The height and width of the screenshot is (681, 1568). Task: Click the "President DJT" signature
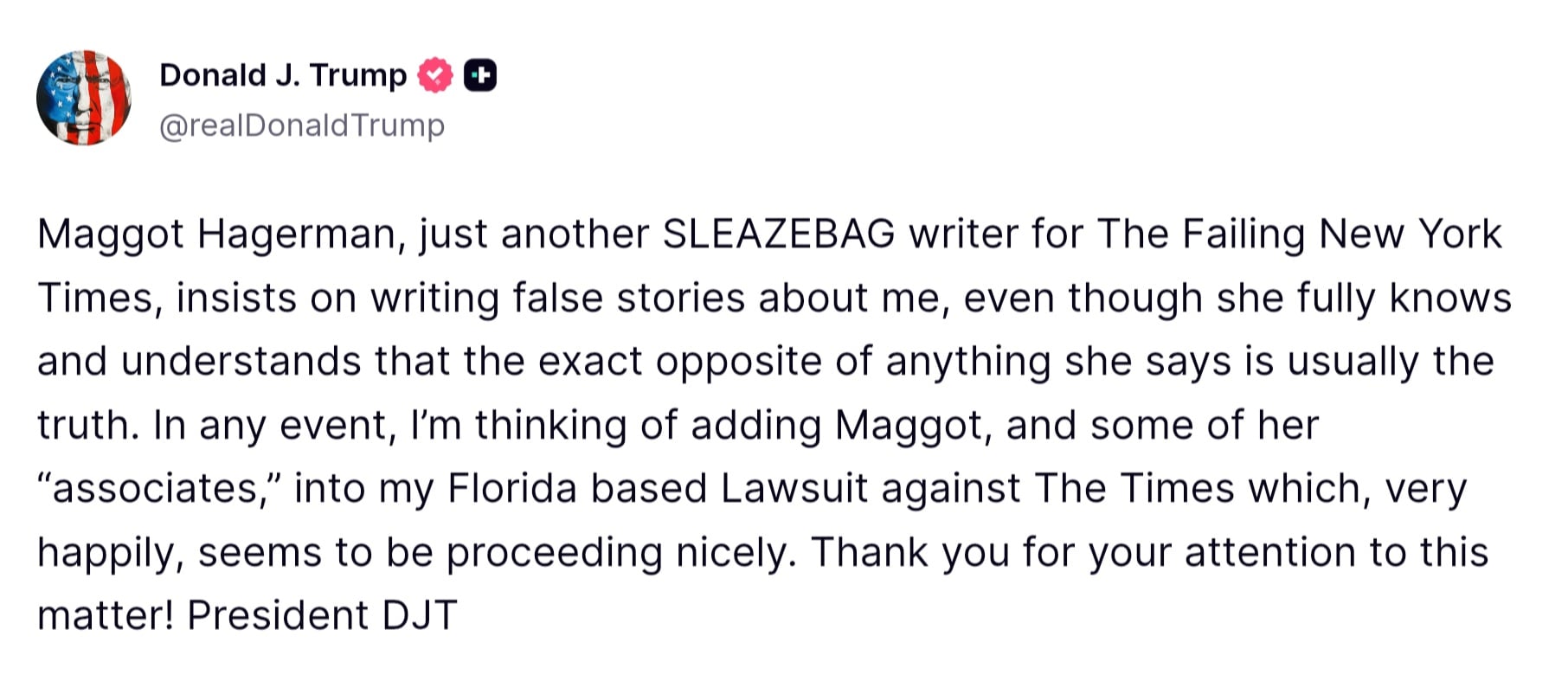click(x=322, y=616)
